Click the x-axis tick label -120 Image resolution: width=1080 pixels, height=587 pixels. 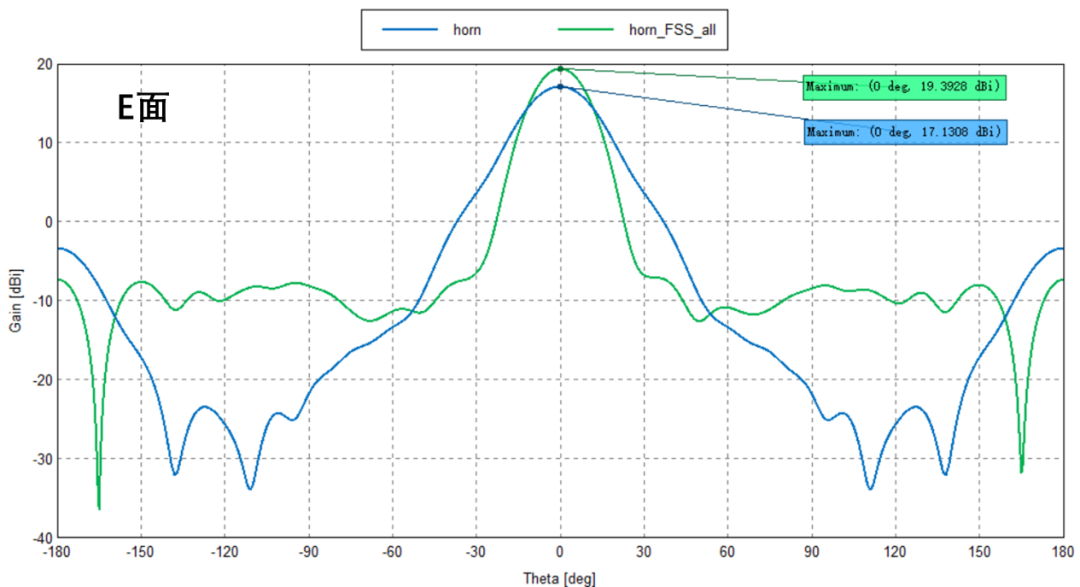[225, 552]
